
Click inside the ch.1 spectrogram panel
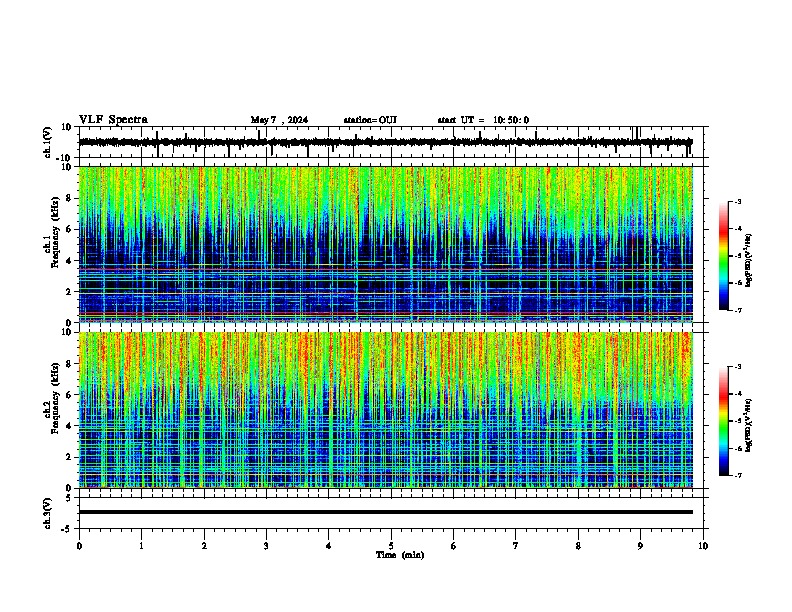(385, 244)
